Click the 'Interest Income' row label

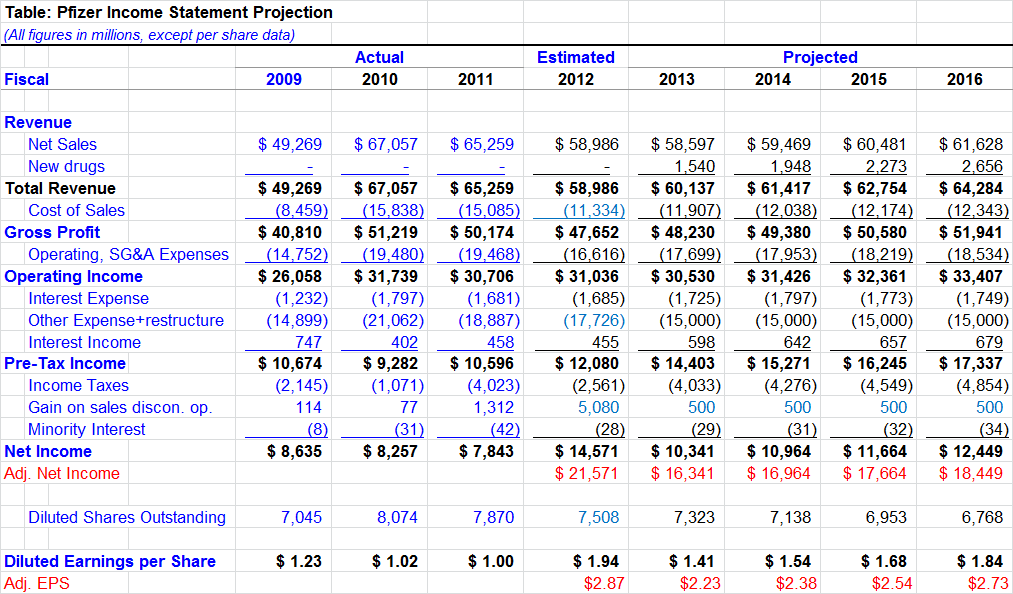tap(84, 342)
